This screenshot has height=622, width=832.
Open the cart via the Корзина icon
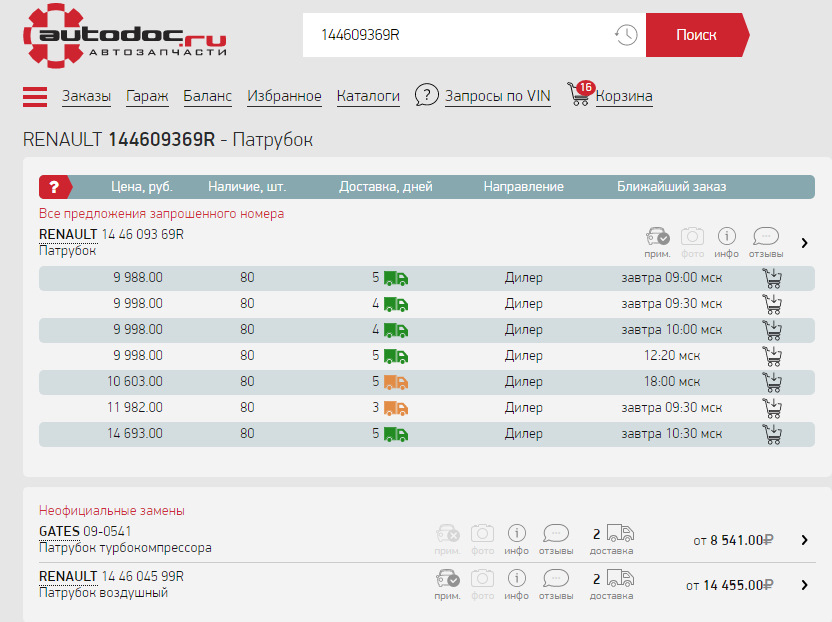[x=578, y=95]
